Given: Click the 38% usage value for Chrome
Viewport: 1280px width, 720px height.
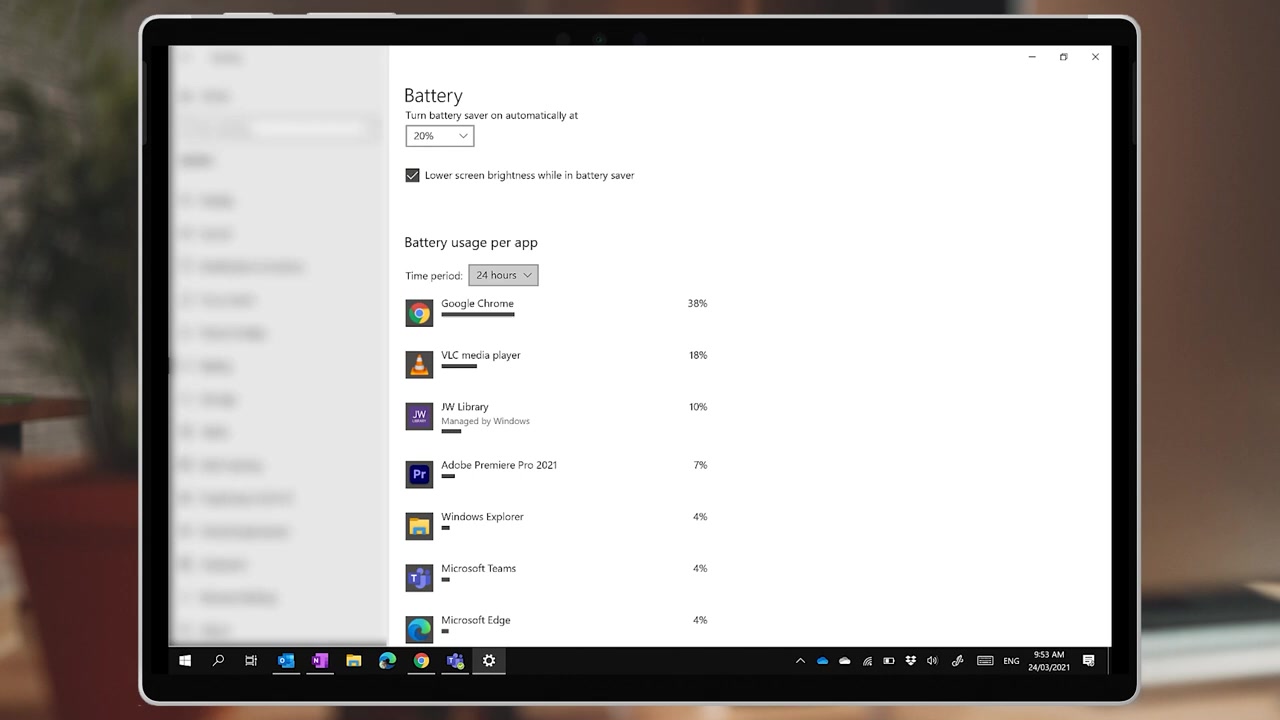Looking at the screenshot, I should (697, 303).
